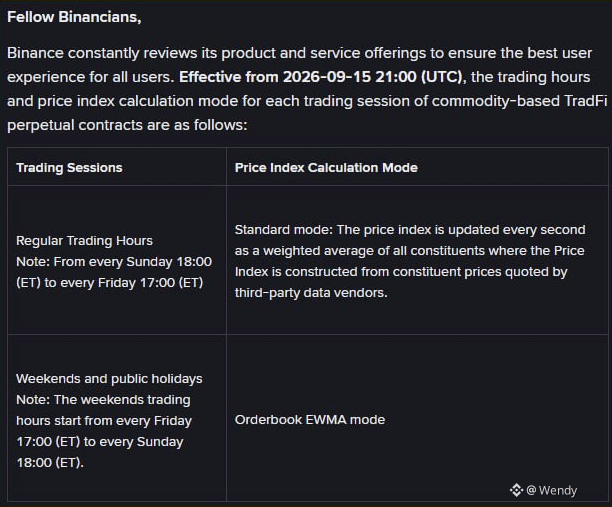The height and width of the screenshot is (507, 612).
Task: Click the Fellow Binancians greeting heading
Action: coord(74,17)
